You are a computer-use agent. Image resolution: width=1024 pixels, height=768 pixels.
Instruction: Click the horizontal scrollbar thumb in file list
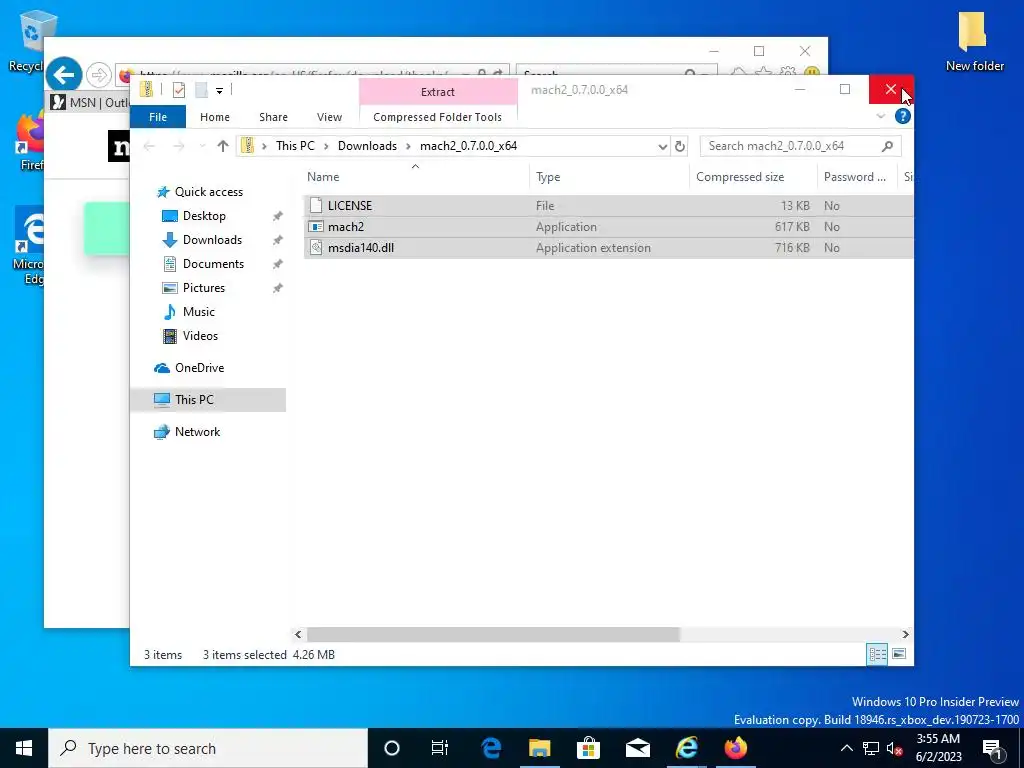[493, 634]
